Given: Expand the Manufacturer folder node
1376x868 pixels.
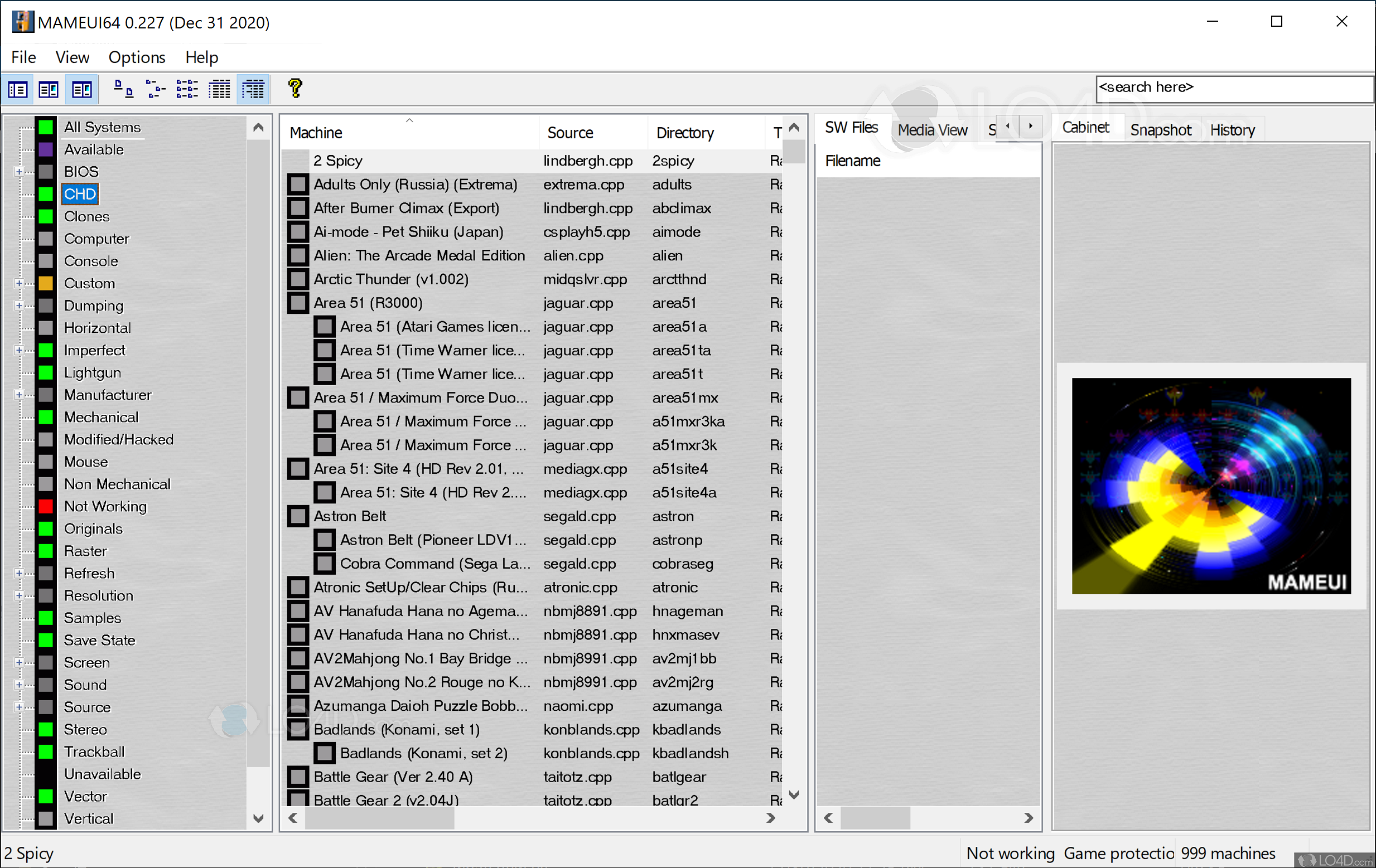Looking at the screenshot, I should 19,395.
